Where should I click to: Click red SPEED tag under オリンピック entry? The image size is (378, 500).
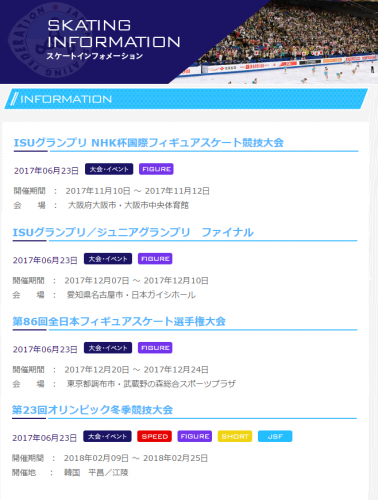(155, 436)
